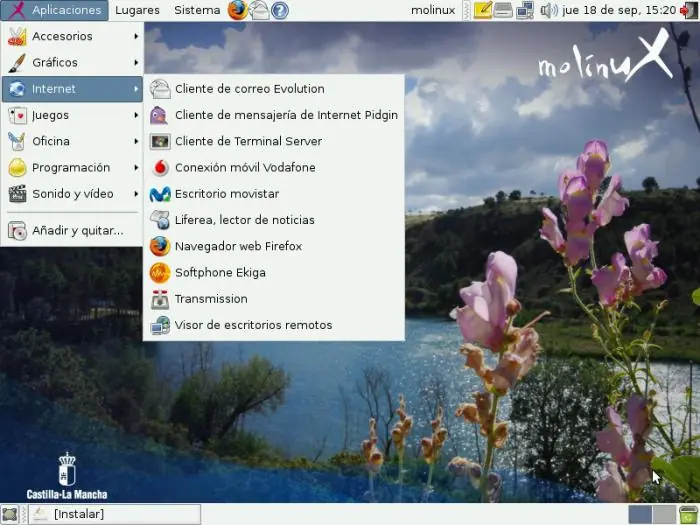Open the Sistema menu

point(197,10)
